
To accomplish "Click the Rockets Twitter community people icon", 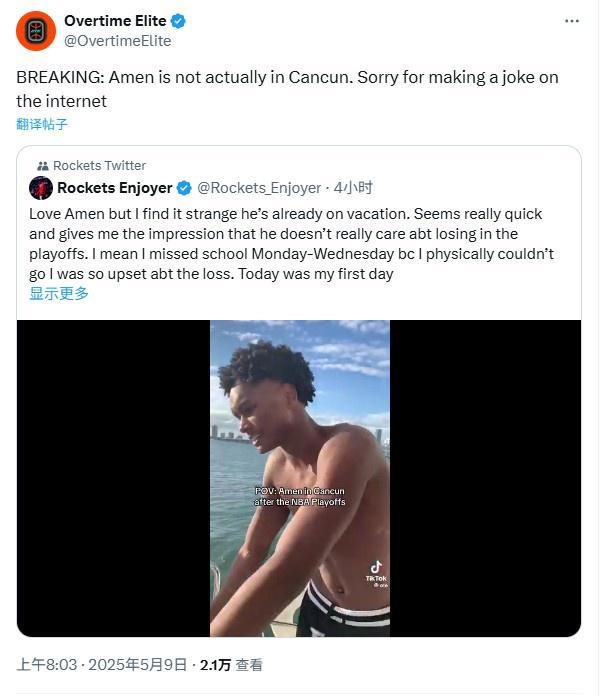I will tap(43, 166).
